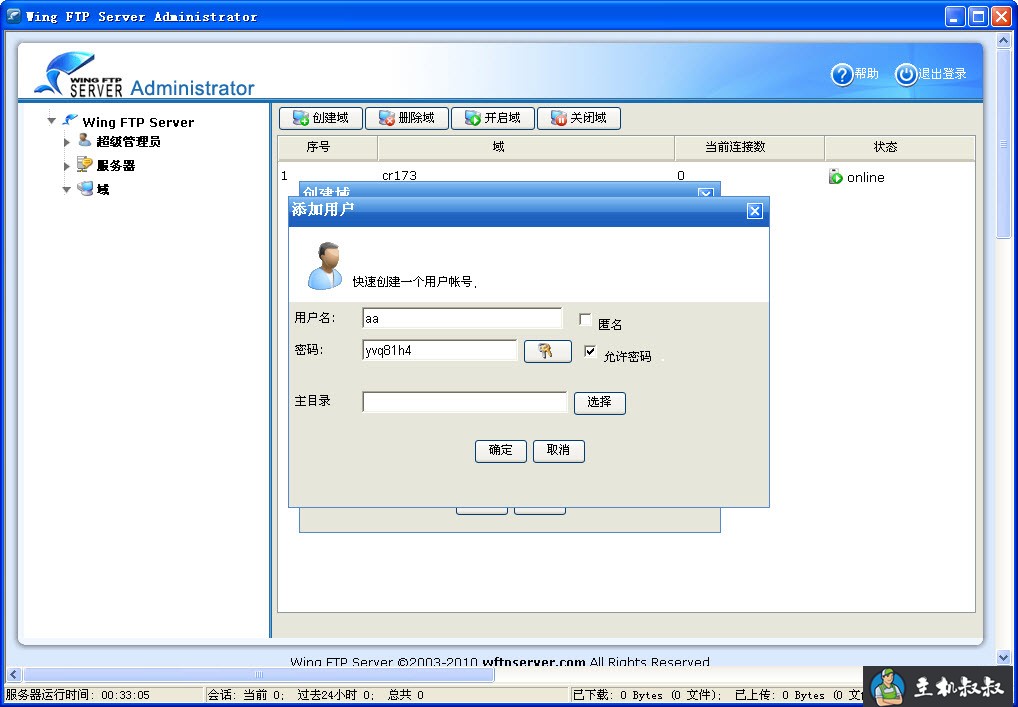Click the scroll down arrow
1018x707 pixels.
(1004, 658)
